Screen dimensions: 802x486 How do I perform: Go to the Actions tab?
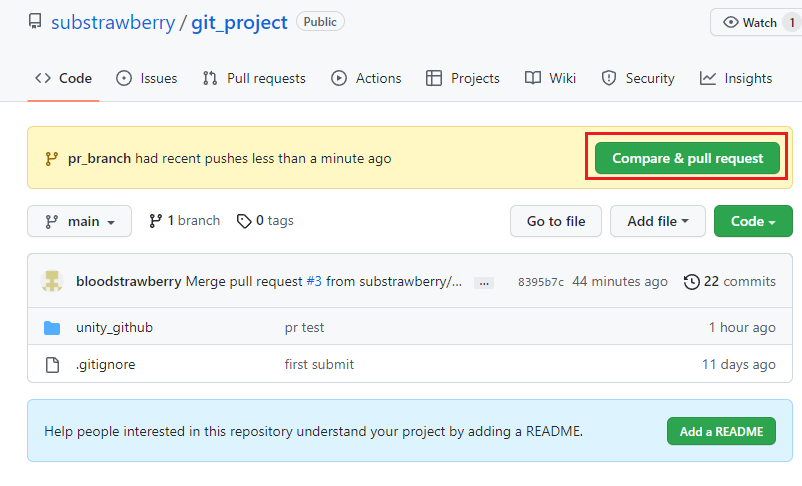(x=366, y=78)
